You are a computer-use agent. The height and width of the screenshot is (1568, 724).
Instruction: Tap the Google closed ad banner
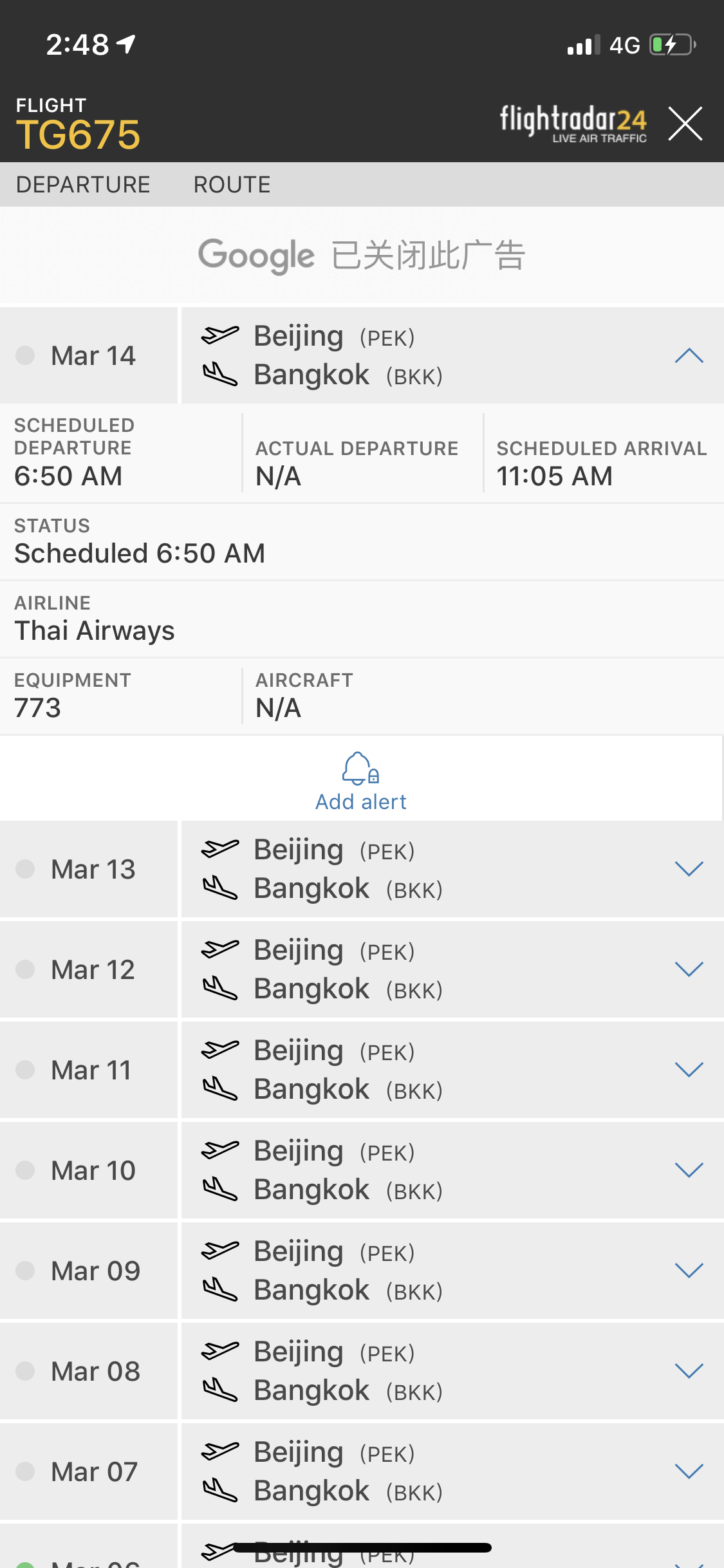[362, 256]
